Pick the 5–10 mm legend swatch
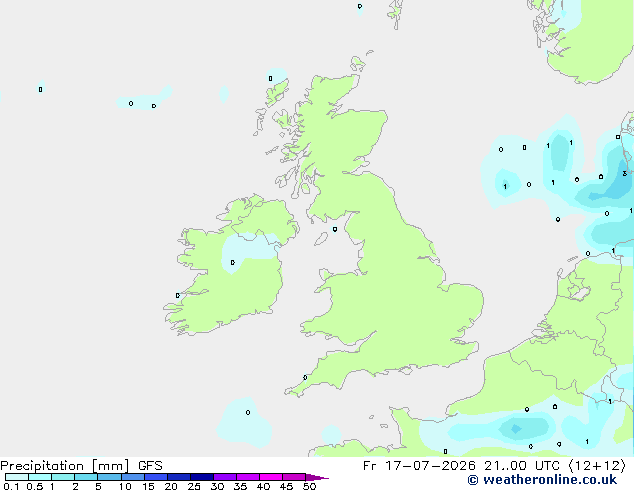The height and width of the screenshot is (490, 634). (x=110, y=477)
